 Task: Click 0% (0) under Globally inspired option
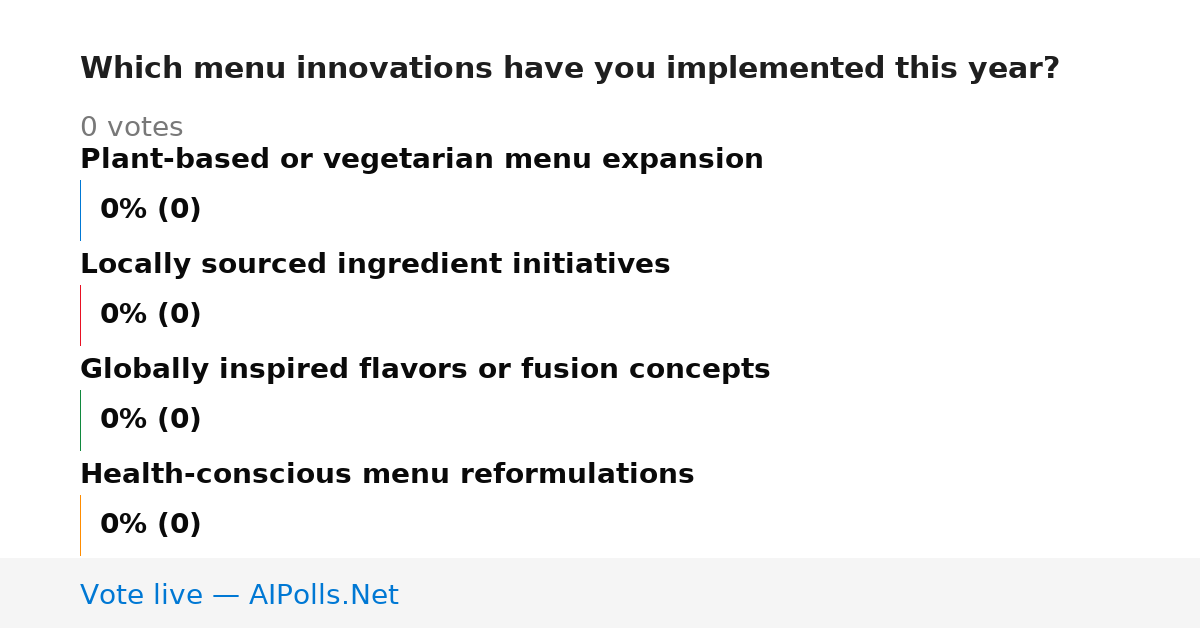(150, 420)
